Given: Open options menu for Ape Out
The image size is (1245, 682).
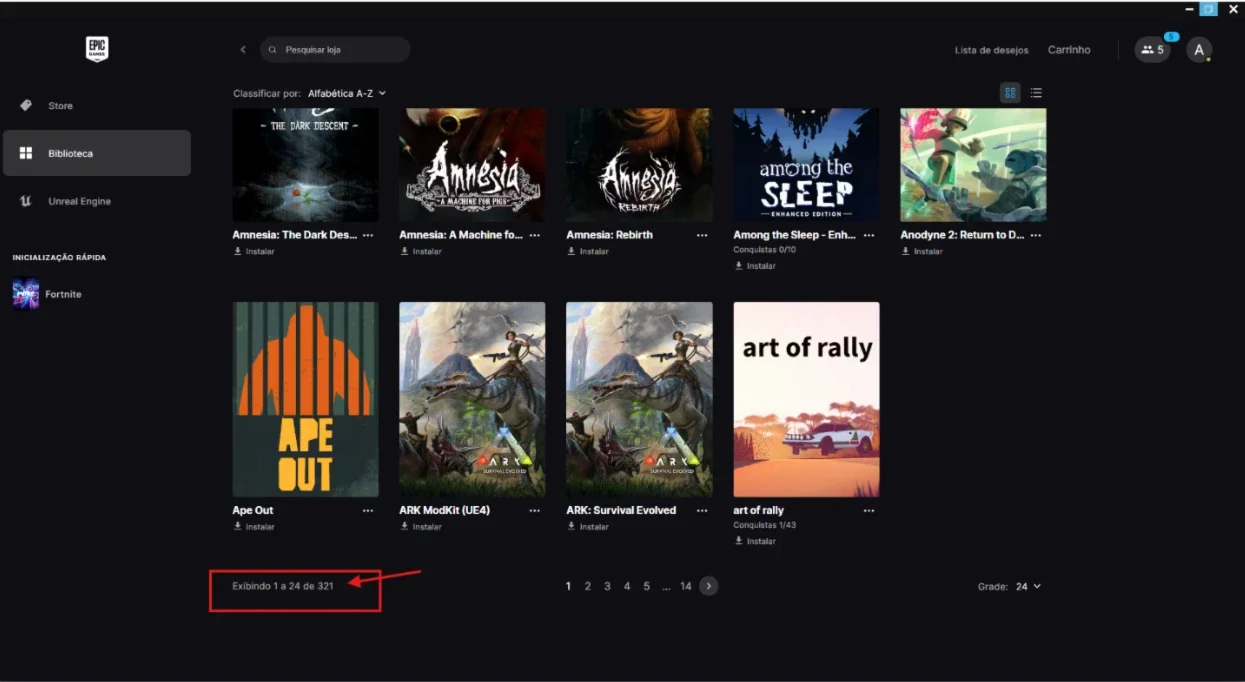Looking at the screenshot, I should 368,510.
